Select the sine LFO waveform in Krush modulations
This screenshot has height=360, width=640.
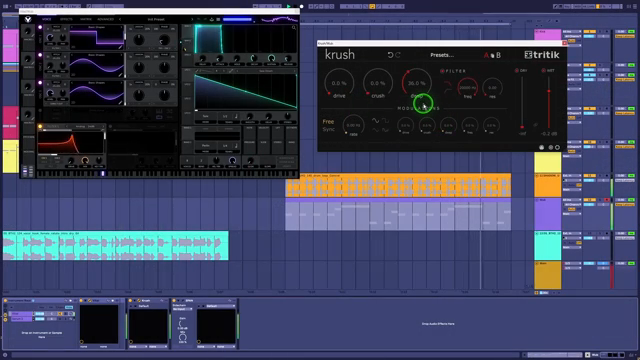375,121
